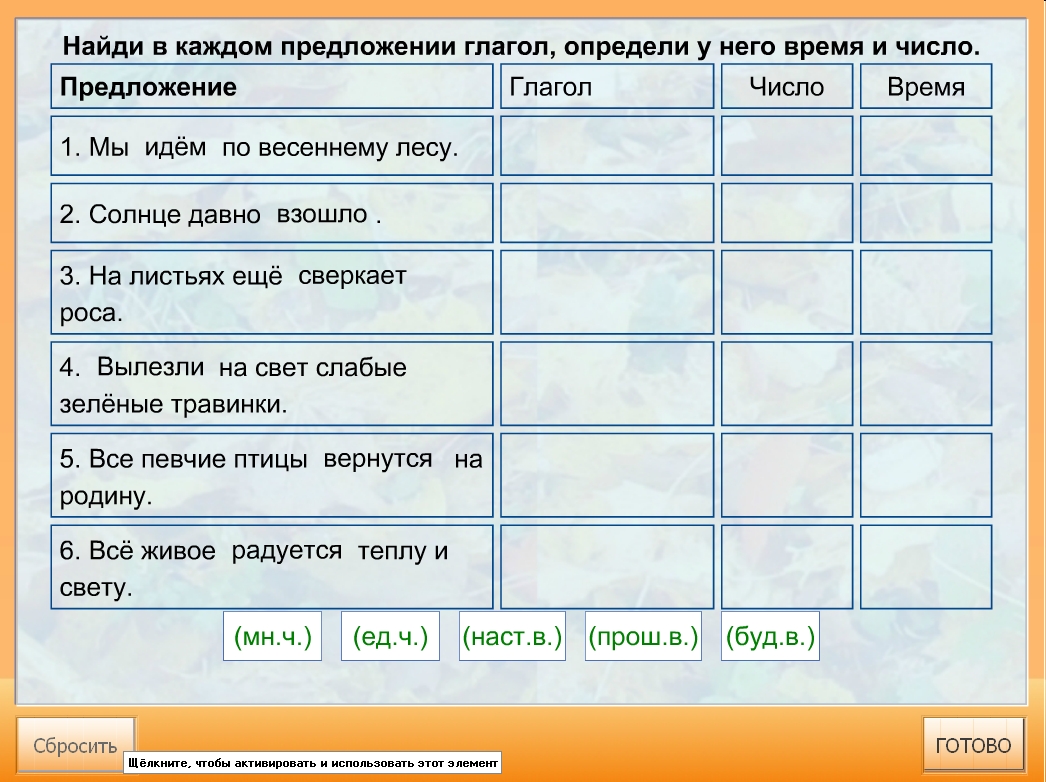Click the Время cell for sentence 1
Viewport: 1046px width, 782px height.
926,145
